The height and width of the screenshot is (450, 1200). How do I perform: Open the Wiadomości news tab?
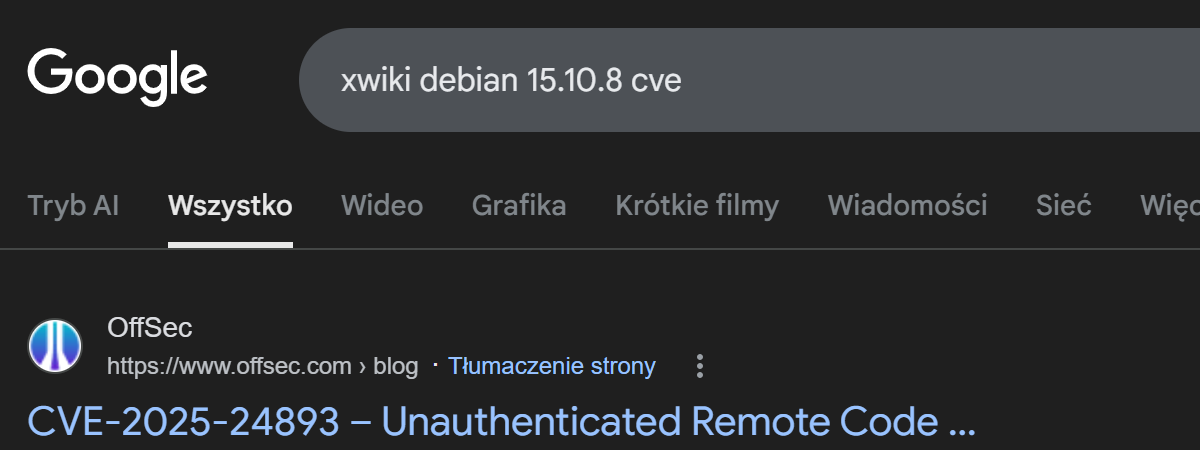[x=907, y=206]
